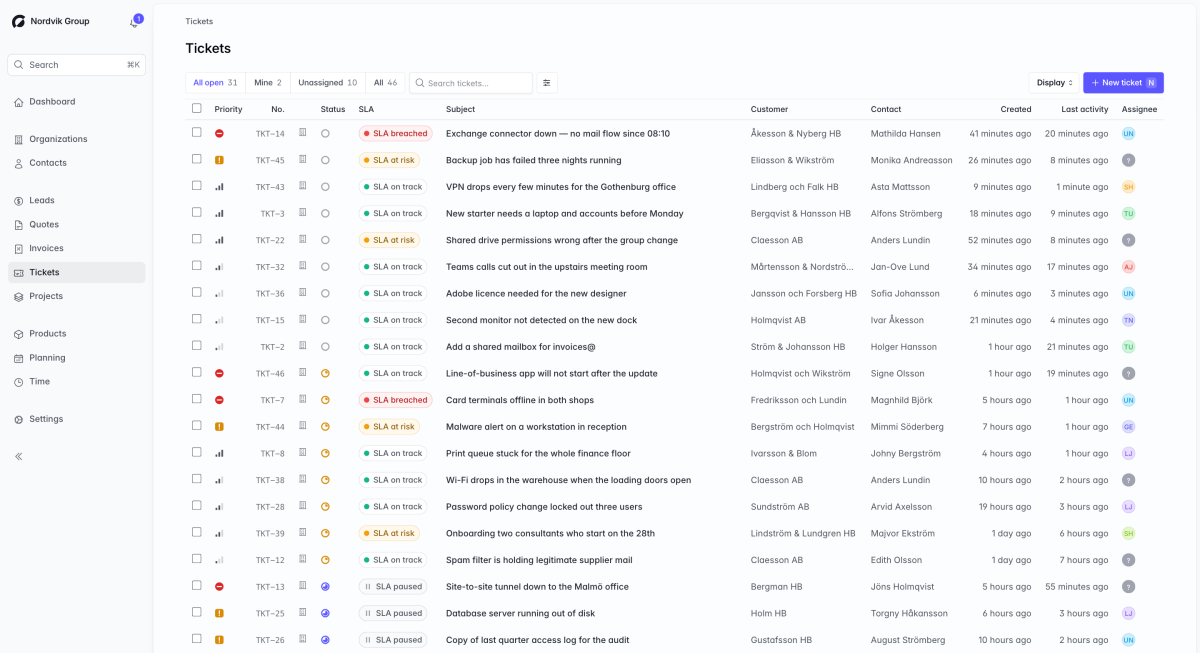Open ticket Malware alert on a workstation
The width and height of the screenshot is (1200, 653).
coord(536,427)
